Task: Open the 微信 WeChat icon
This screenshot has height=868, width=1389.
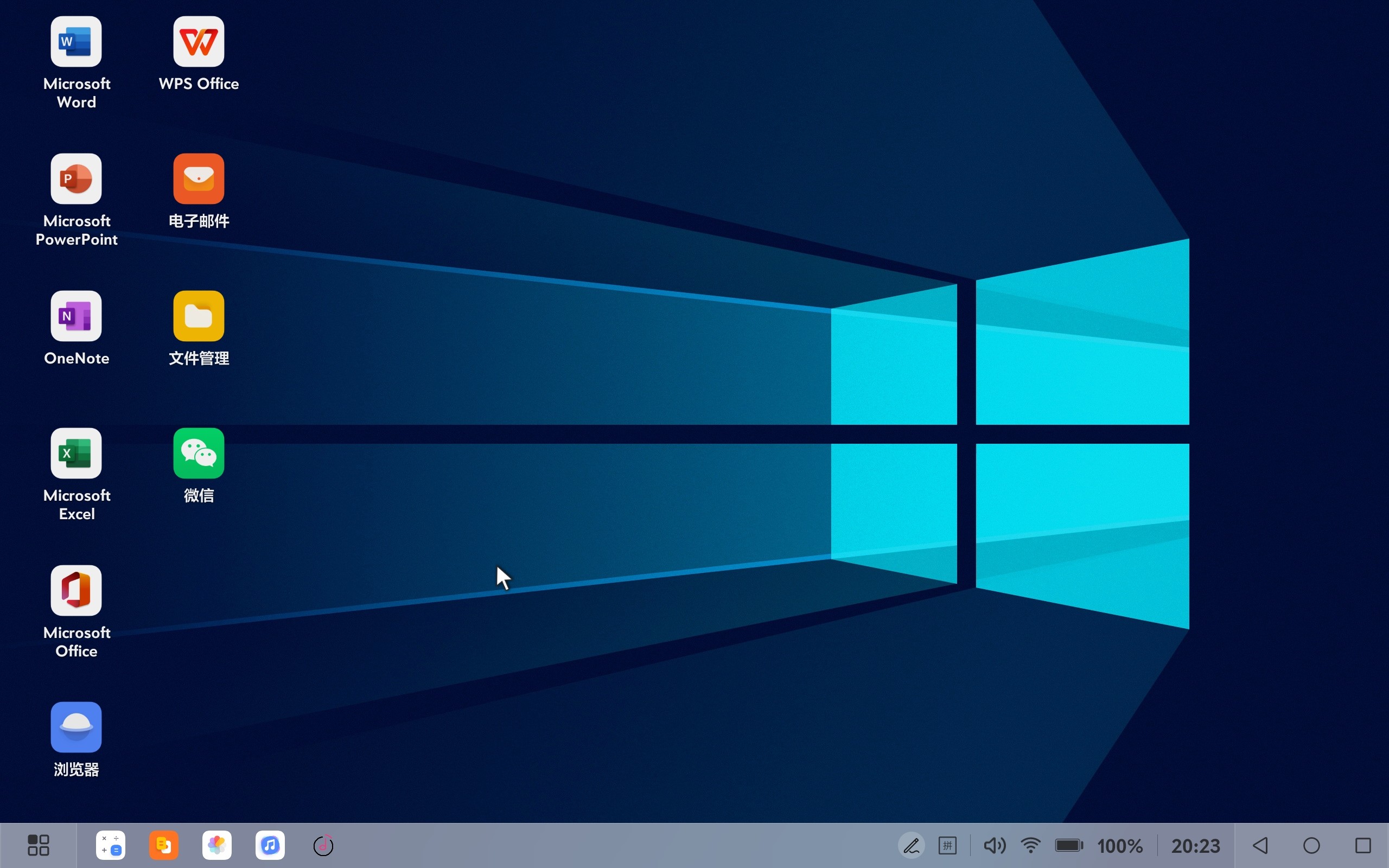Action: [199, 453]
